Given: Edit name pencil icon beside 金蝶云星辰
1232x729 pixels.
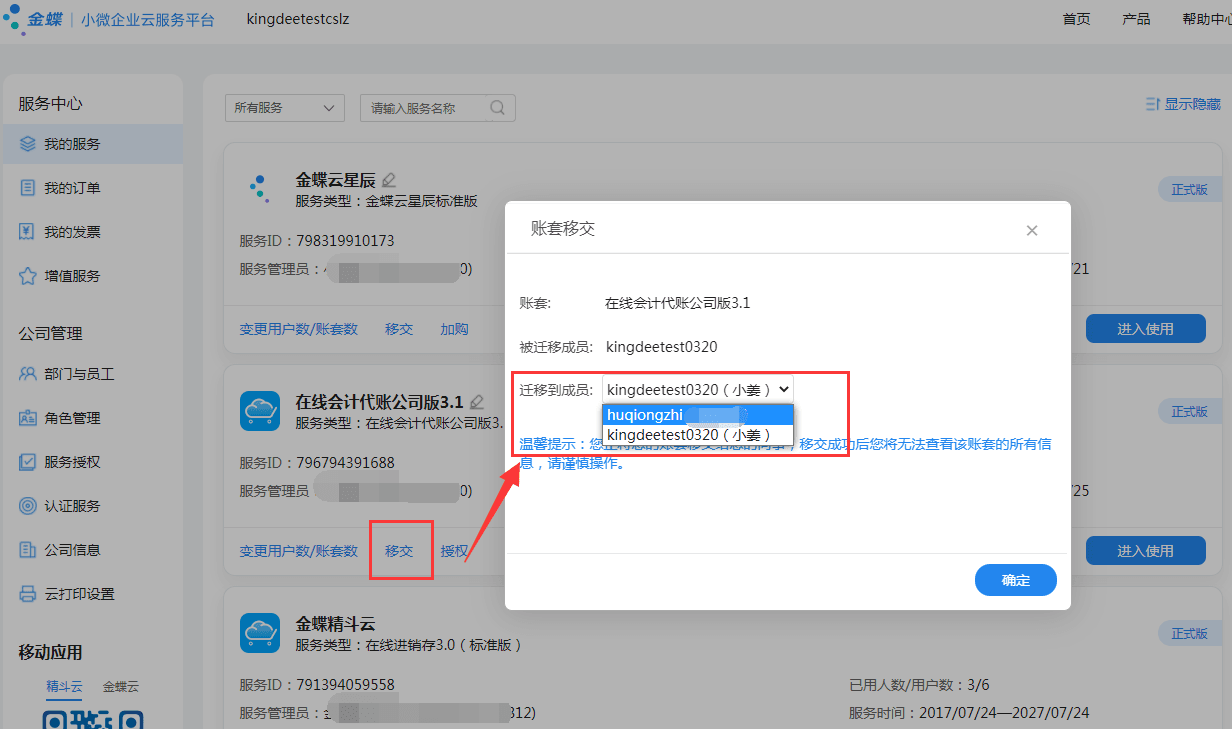Looking at the screenshot, I should pos(389,180).
